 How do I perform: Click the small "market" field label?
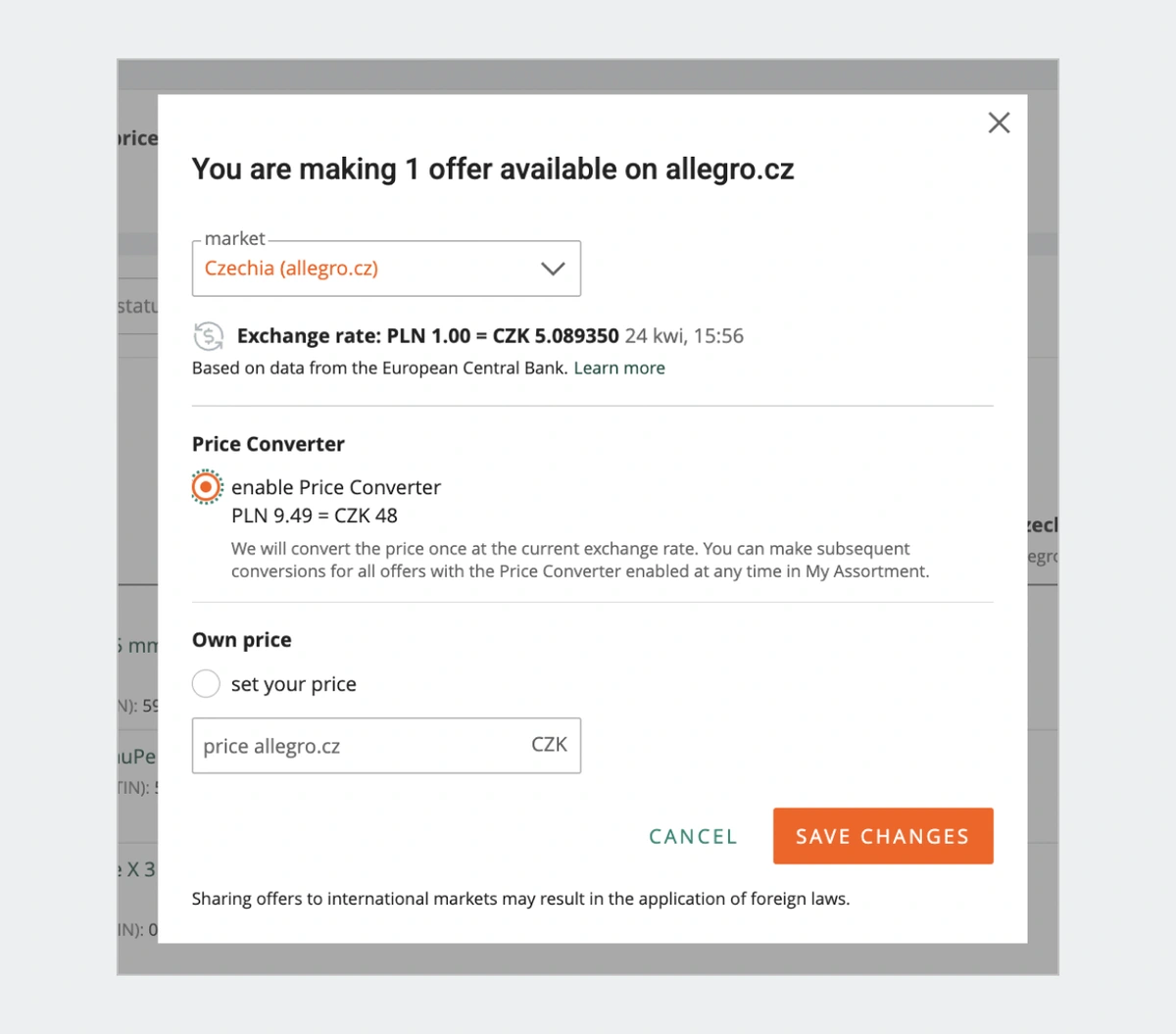pos(235,239)
